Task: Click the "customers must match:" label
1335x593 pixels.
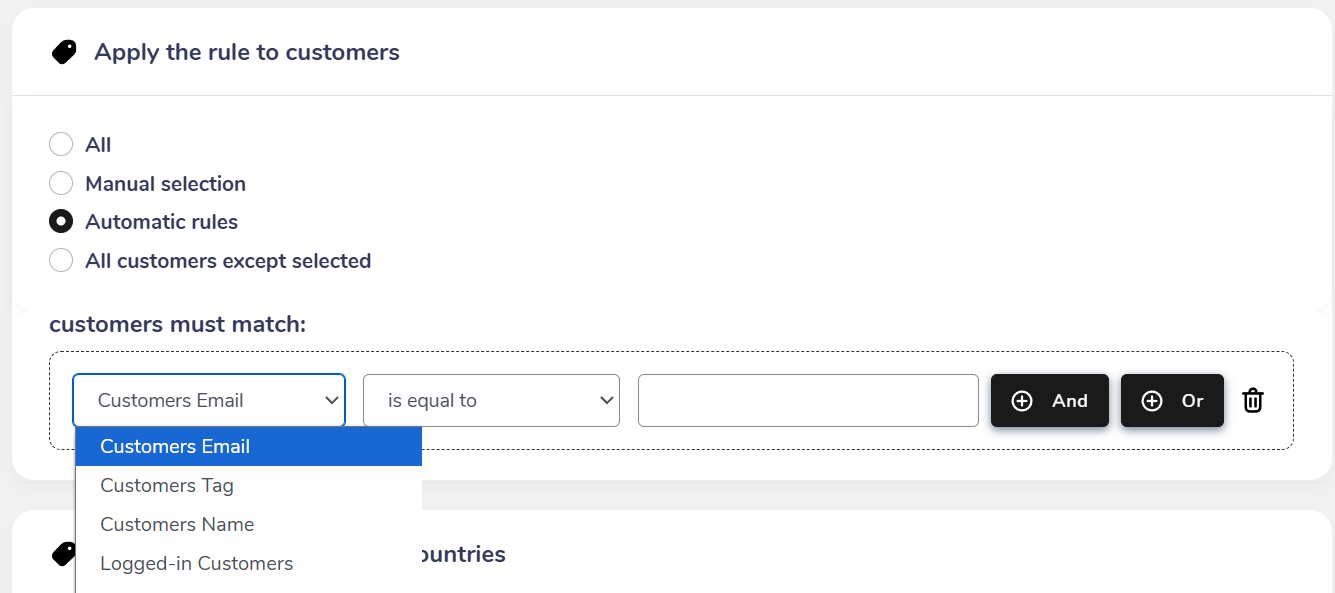Action: 178,325
